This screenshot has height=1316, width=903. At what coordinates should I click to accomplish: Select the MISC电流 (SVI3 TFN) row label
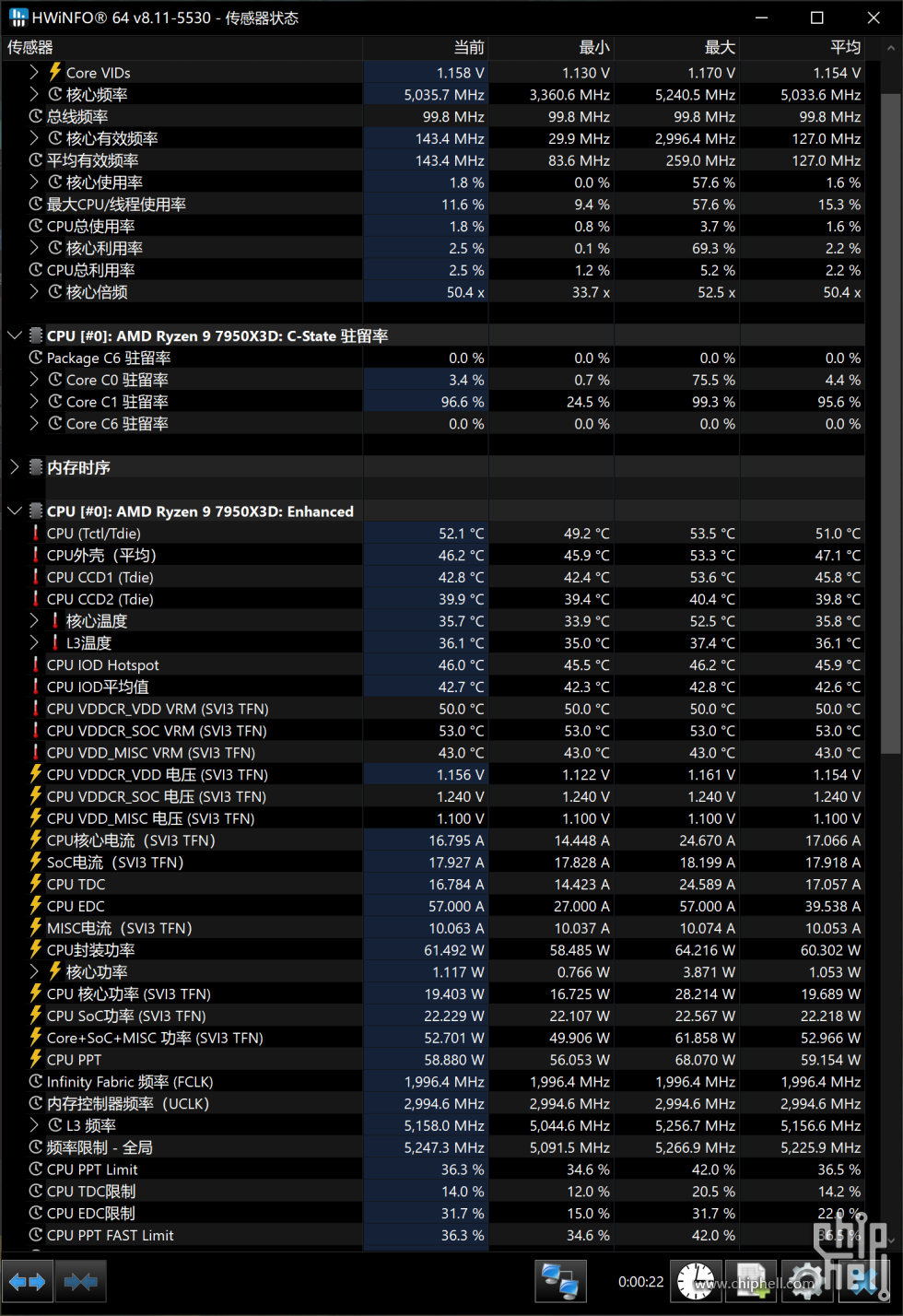[120, 929]
